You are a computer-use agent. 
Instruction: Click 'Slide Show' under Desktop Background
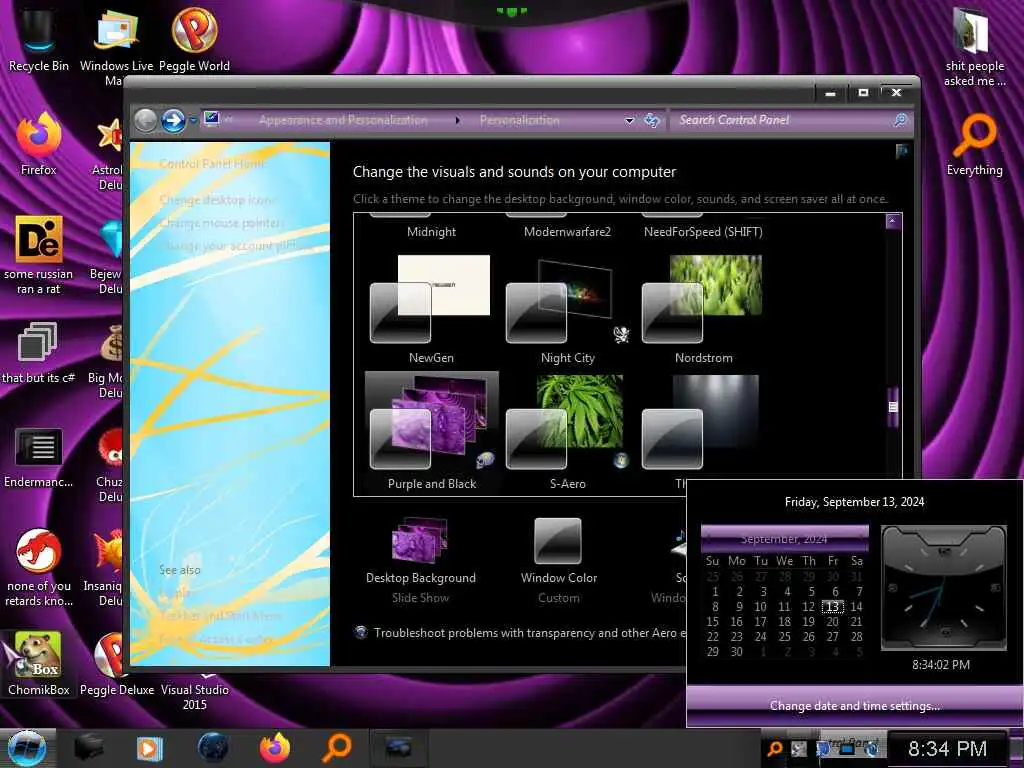[x=421, y=598]
